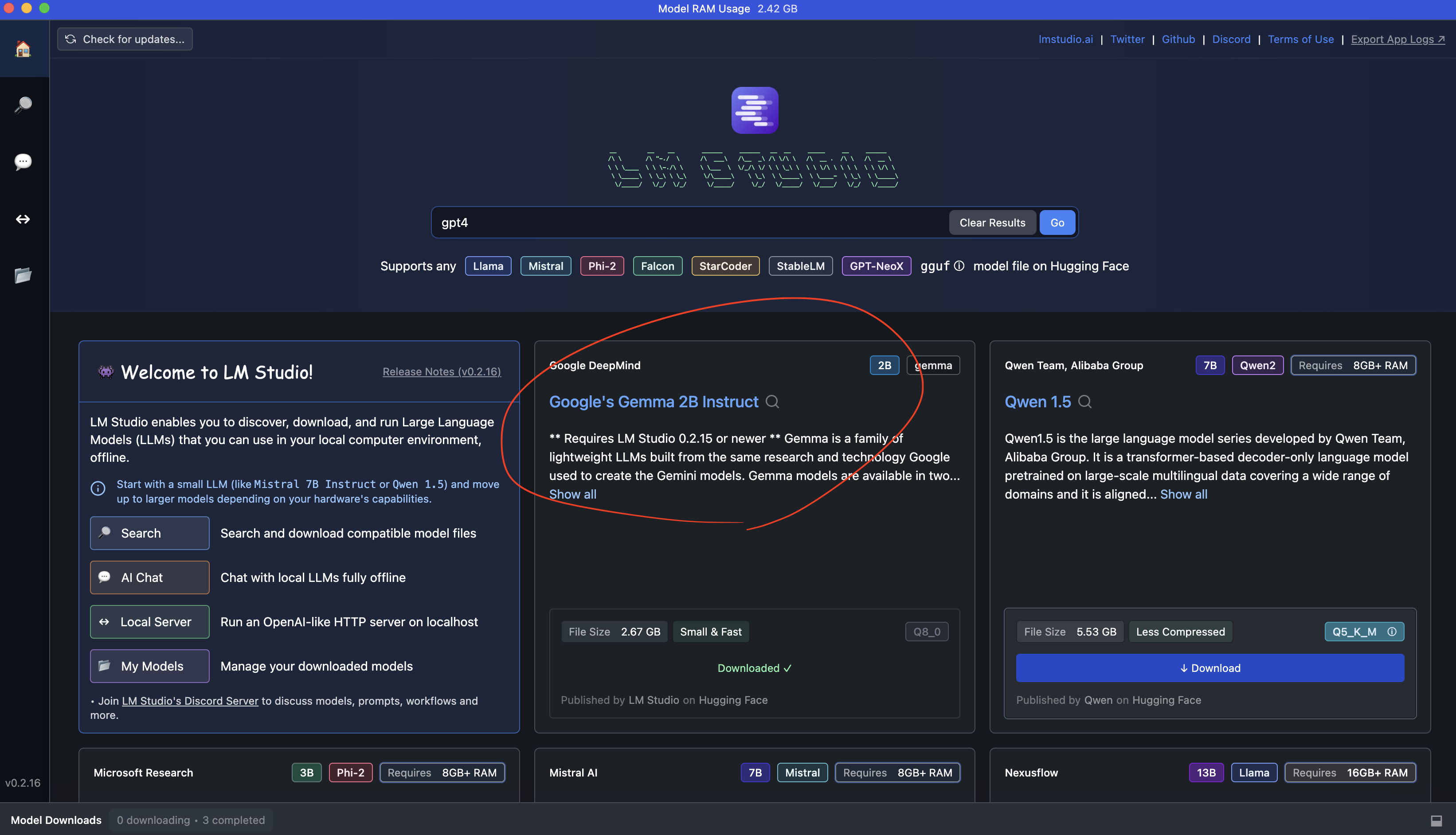Click the Q8_0 quantization badge on Gemma card
The height and width of the screenshot is (835, 1456).
pyautogui.click(x=927, y=632)
